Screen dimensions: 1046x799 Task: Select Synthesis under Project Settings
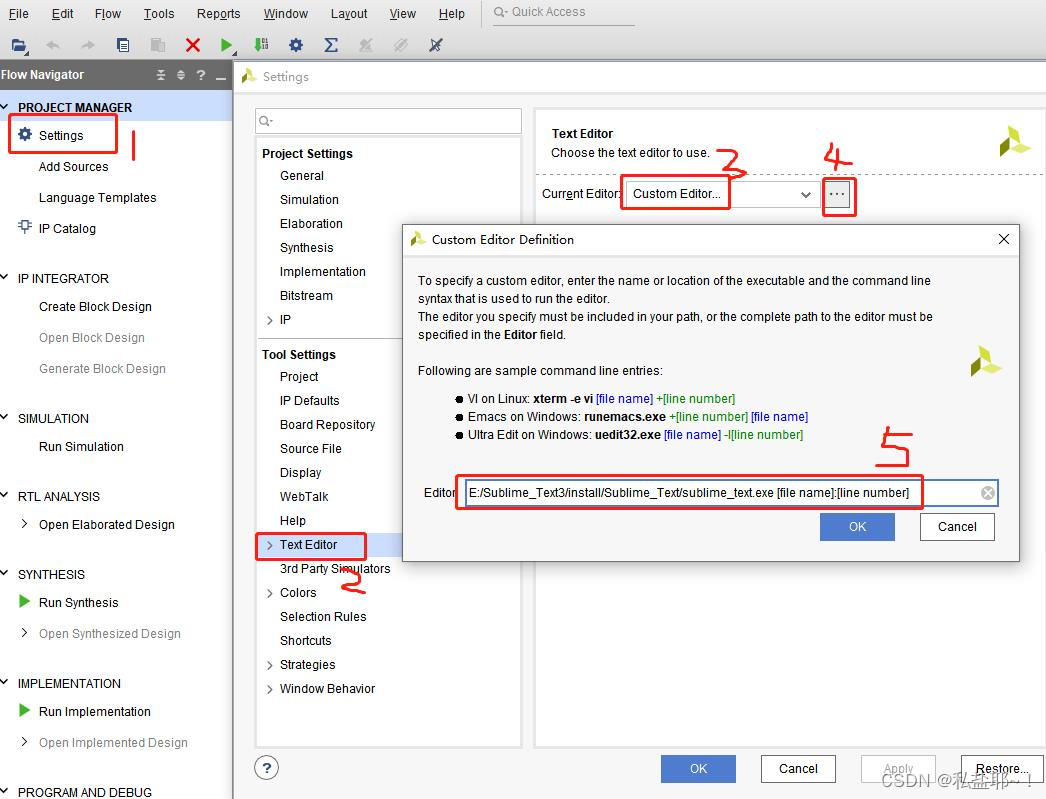[x=306, y=247]
